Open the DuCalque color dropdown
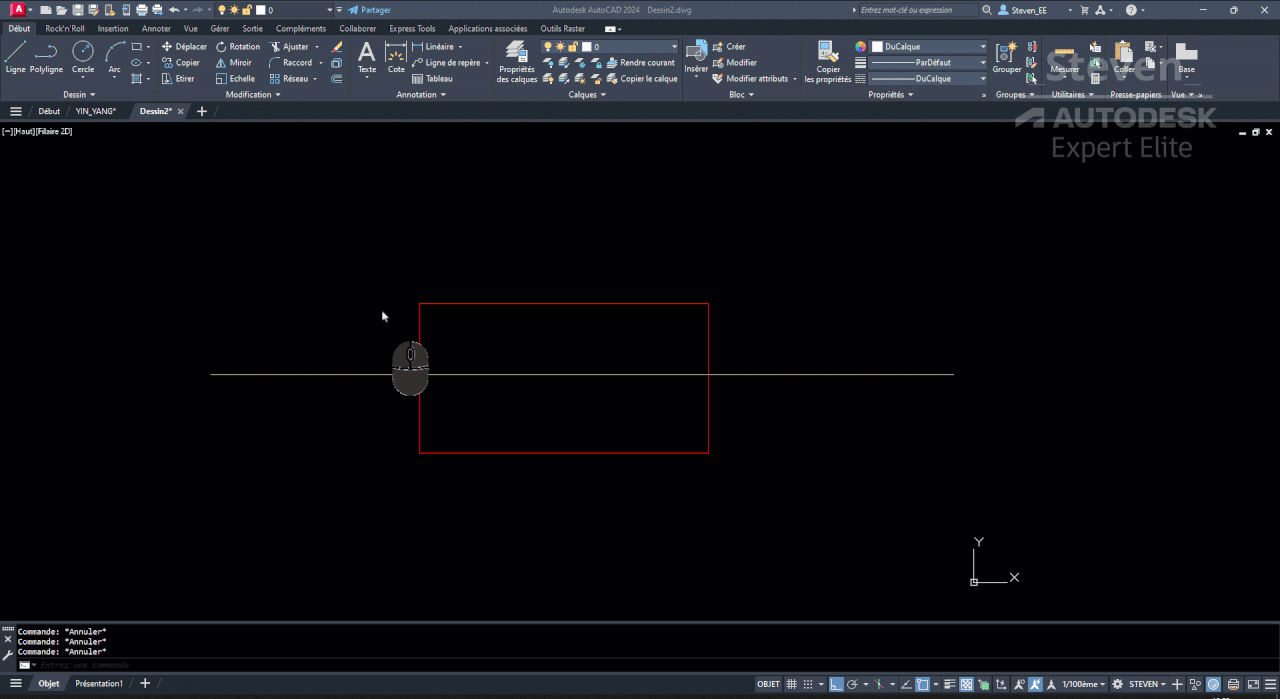Image resolution: width=1280 pixels, height=699 pixels. click(929, 47)
